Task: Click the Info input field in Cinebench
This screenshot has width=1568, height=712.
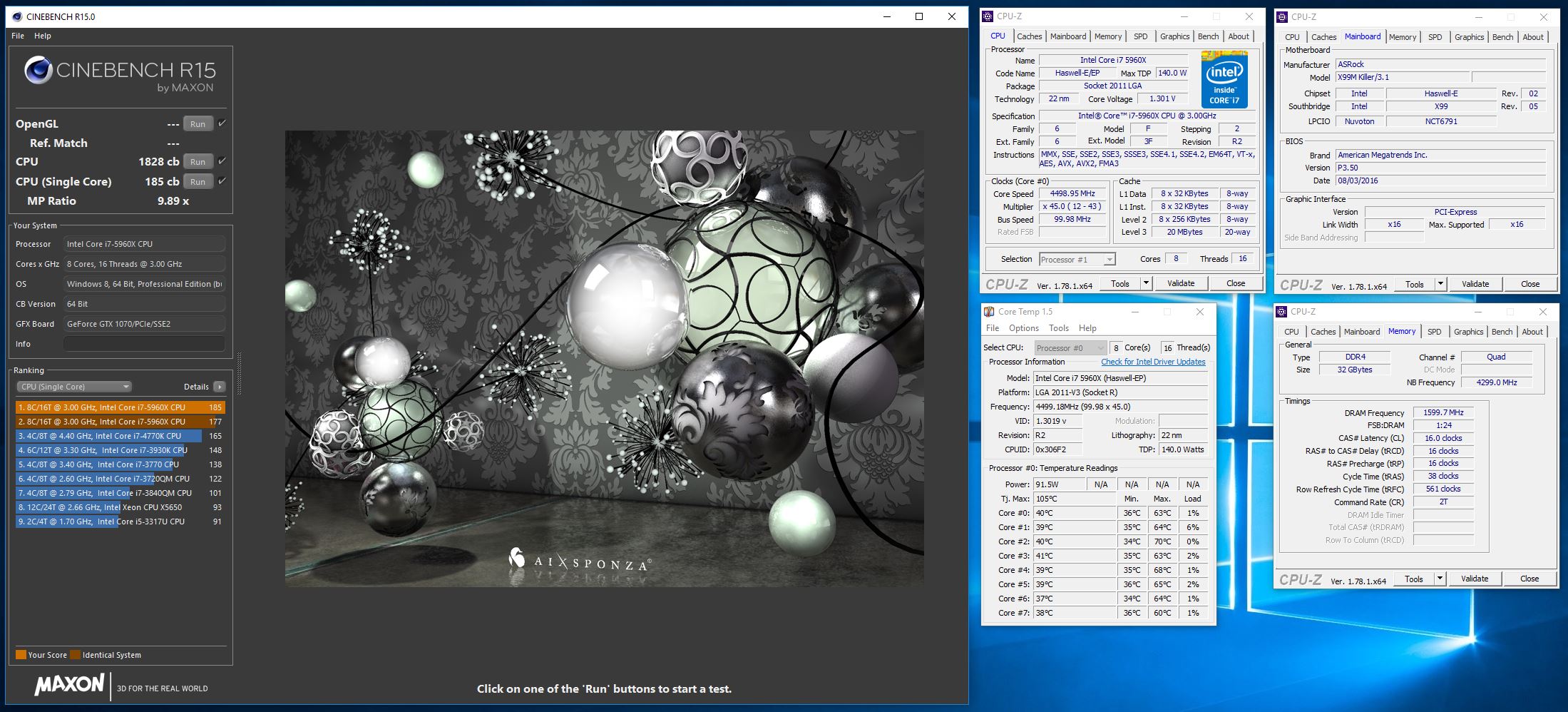Action: 144,344
